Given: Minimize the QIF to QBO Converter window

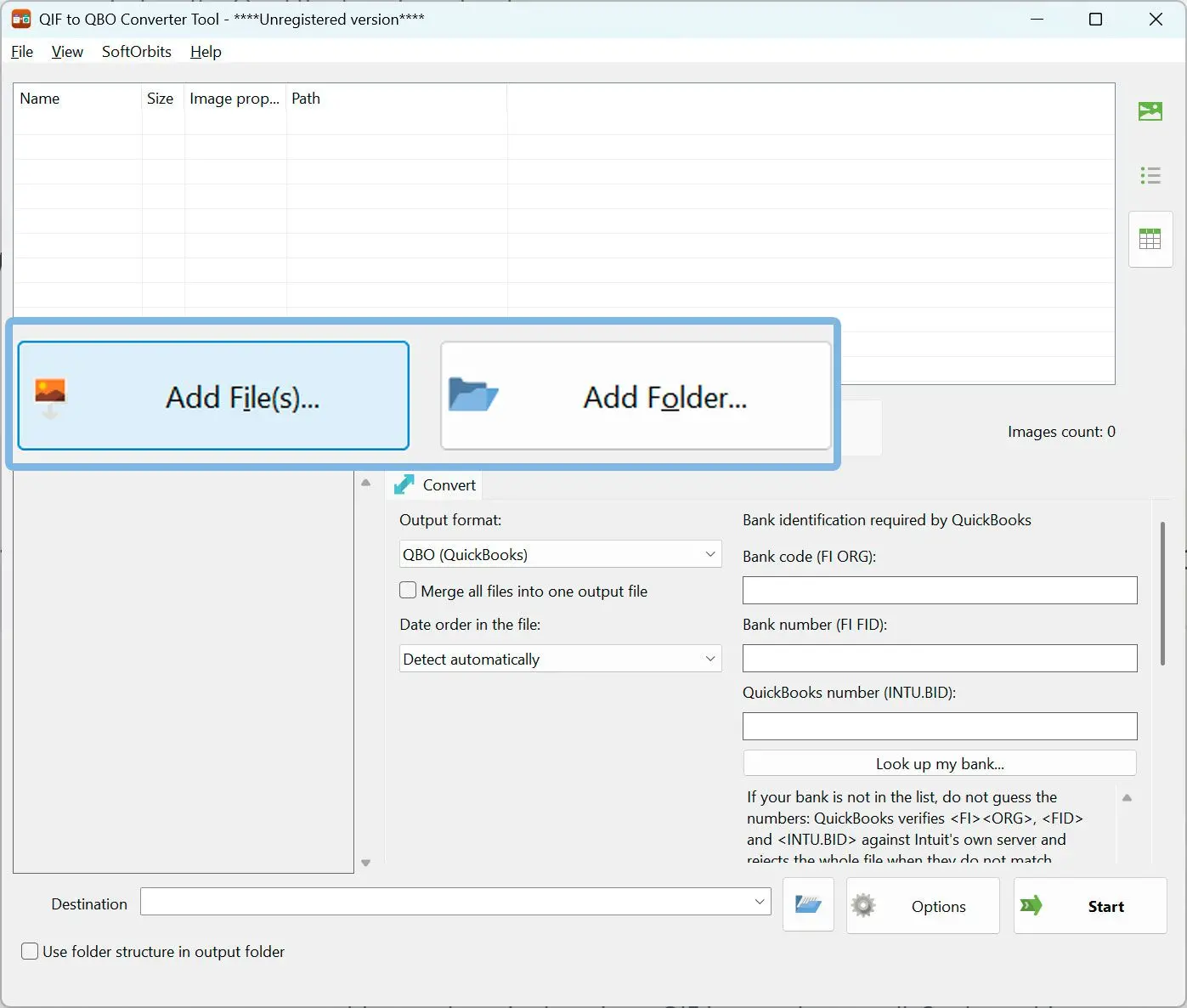Looking at the screenshot, I should pyautogui.click(x=1037, y=19).
